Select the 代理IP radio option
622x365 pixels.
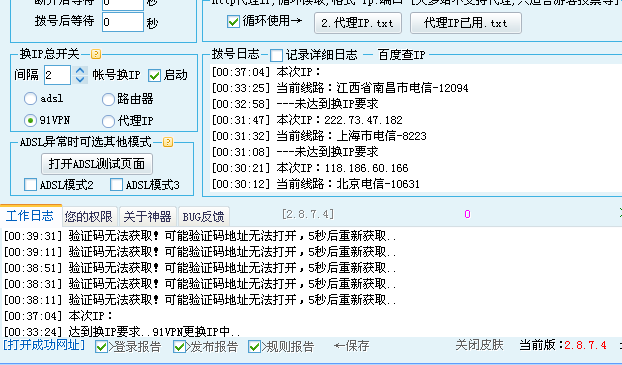[x=108, y=121]
